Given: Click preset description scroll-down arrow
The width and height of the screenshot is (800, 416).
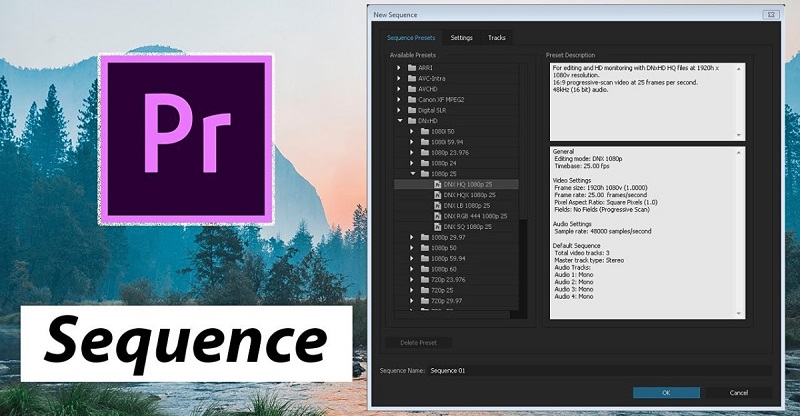Looking at the screenshot, I should 739,135.
